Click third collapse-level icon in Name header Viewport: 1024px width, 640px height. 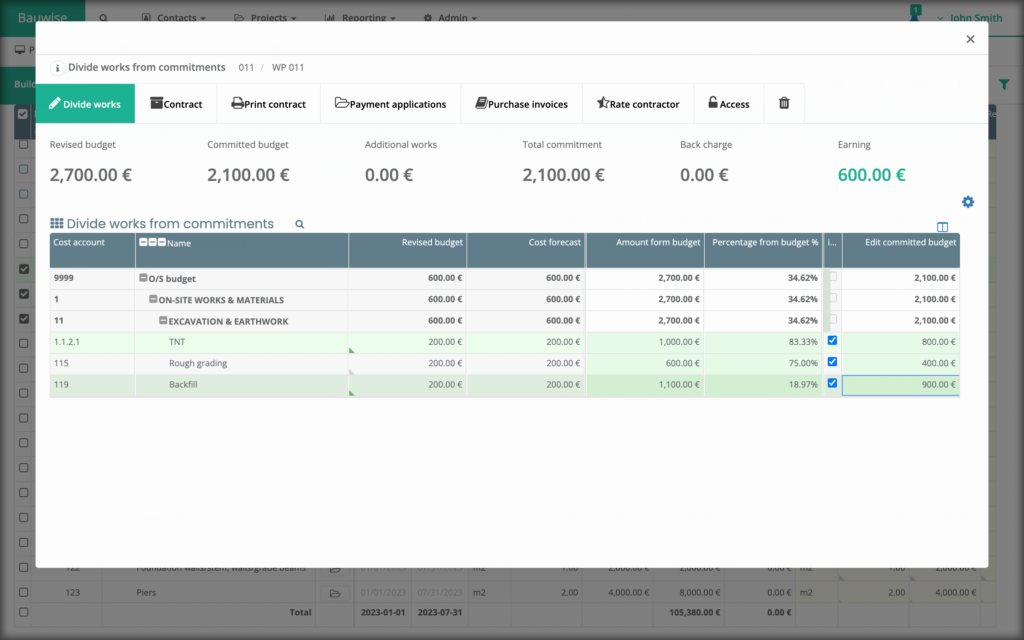tap(161, 242)
